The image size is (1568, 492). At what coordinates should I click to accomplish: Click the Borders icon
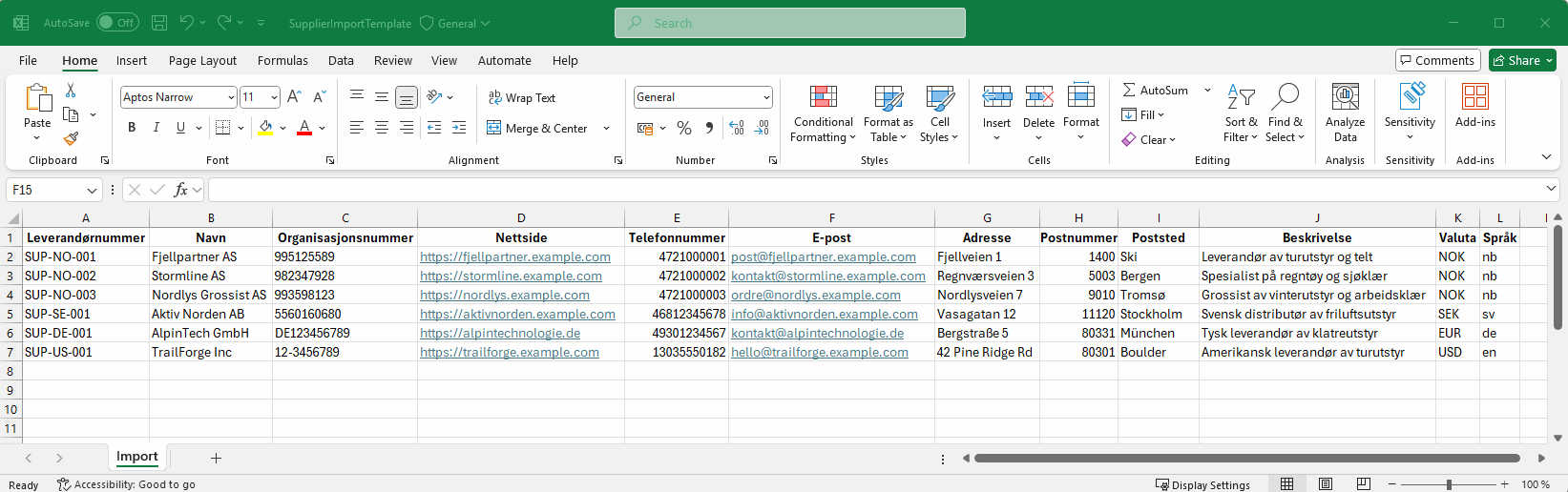point(222,128)
